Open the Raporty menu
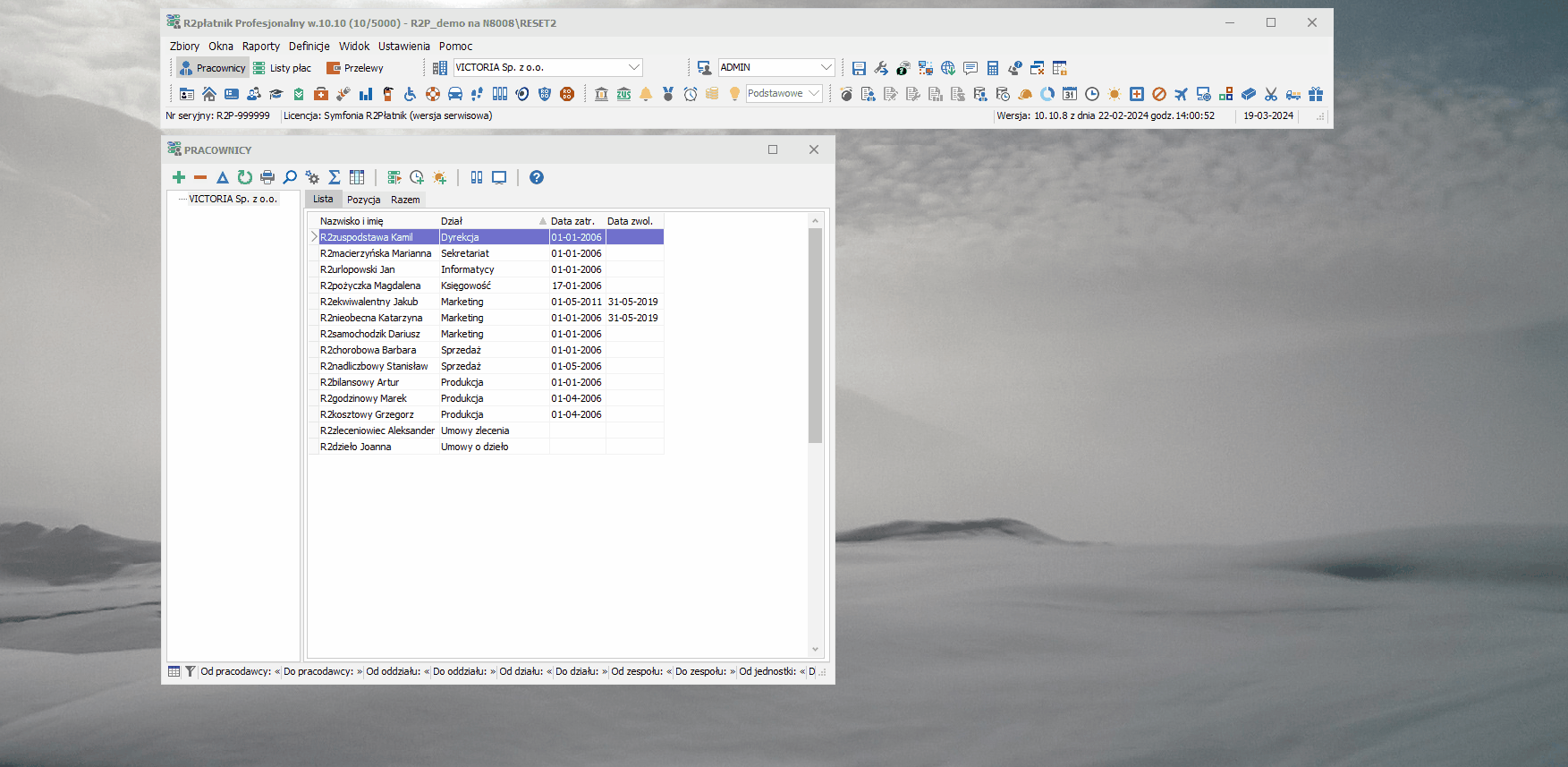This screenshot has height=767, width=1568. [x=261, y=47]
